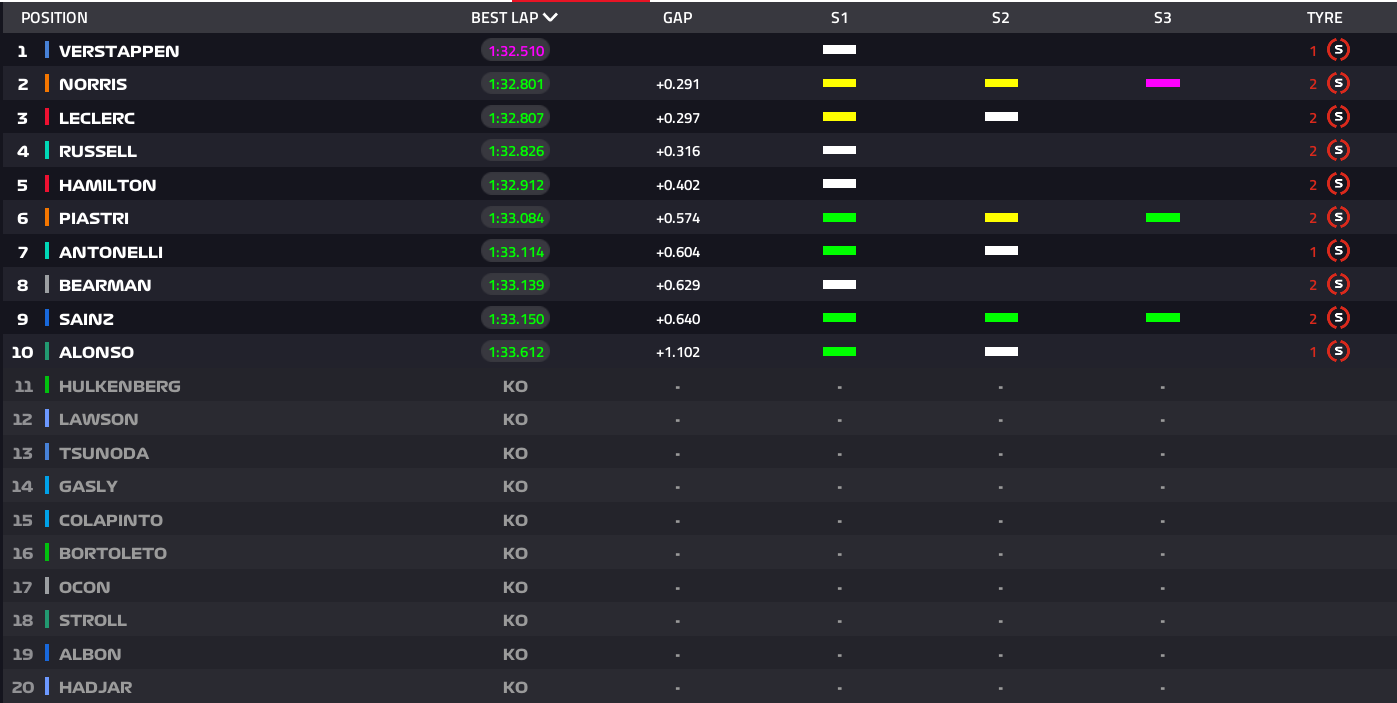Click Leclerc's soft tyre compound icon
The image size is (1397, 703).
coord(1338,117)
